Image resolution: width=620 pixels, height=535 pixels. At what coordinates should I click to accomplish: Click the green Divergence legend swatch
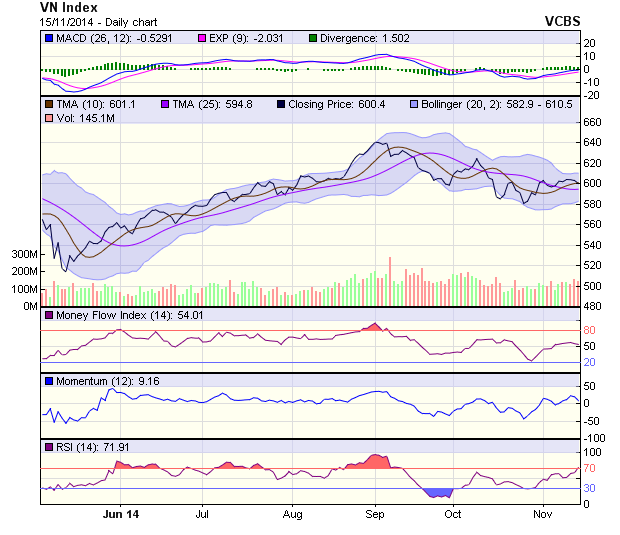tap(312, 38)
